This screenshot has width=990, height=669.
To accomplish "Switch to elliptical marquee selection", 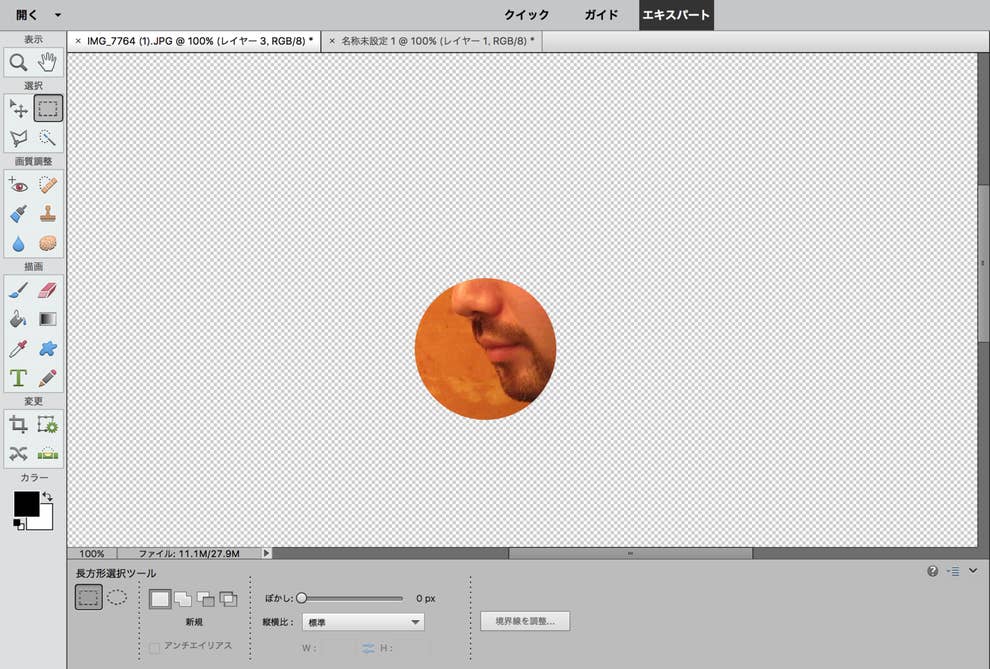I will [117, 598].
